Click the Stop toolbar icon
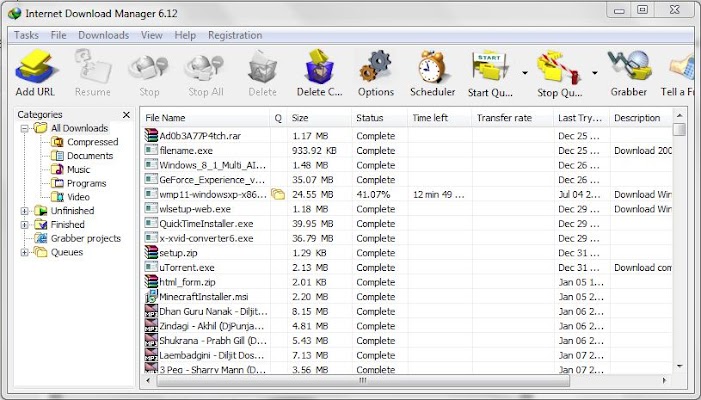701x400 pixels. click(149, 67)
